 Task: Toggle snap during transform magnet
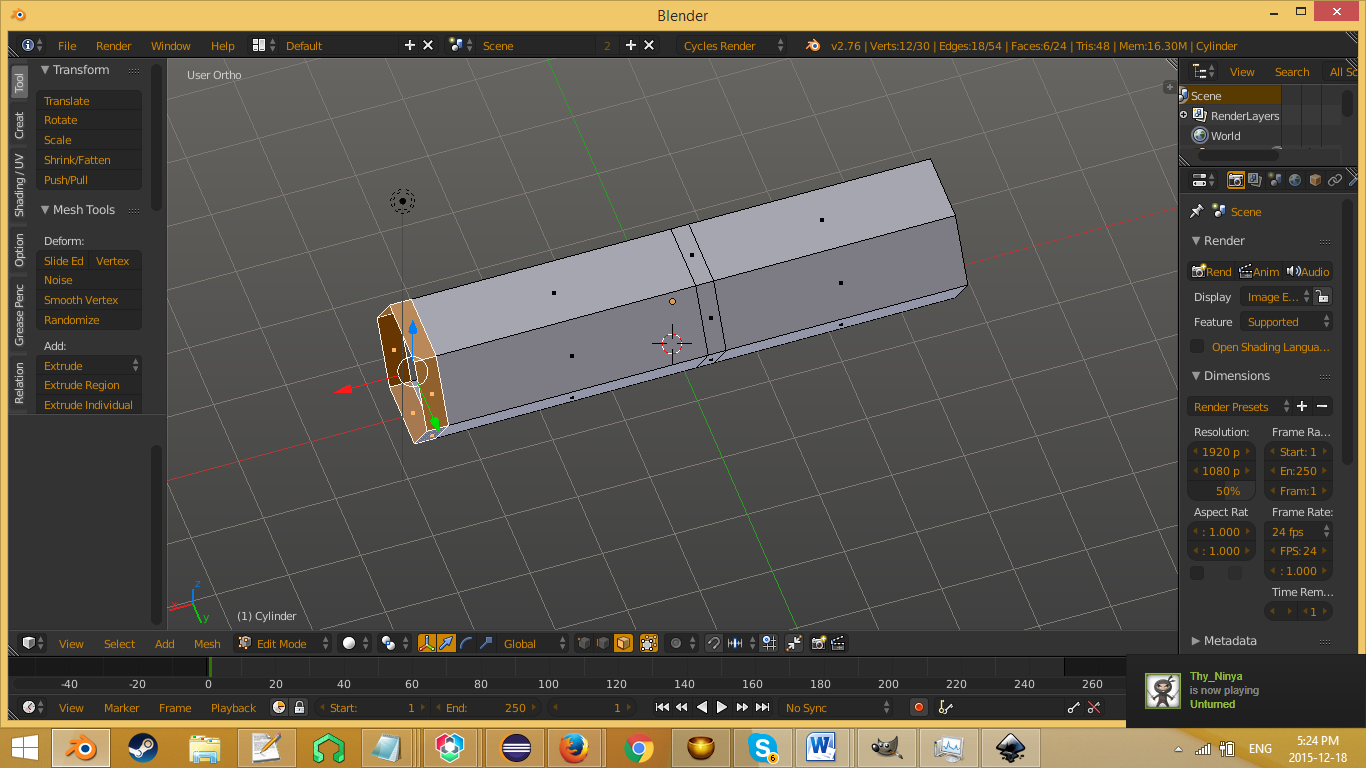point(714,643)
